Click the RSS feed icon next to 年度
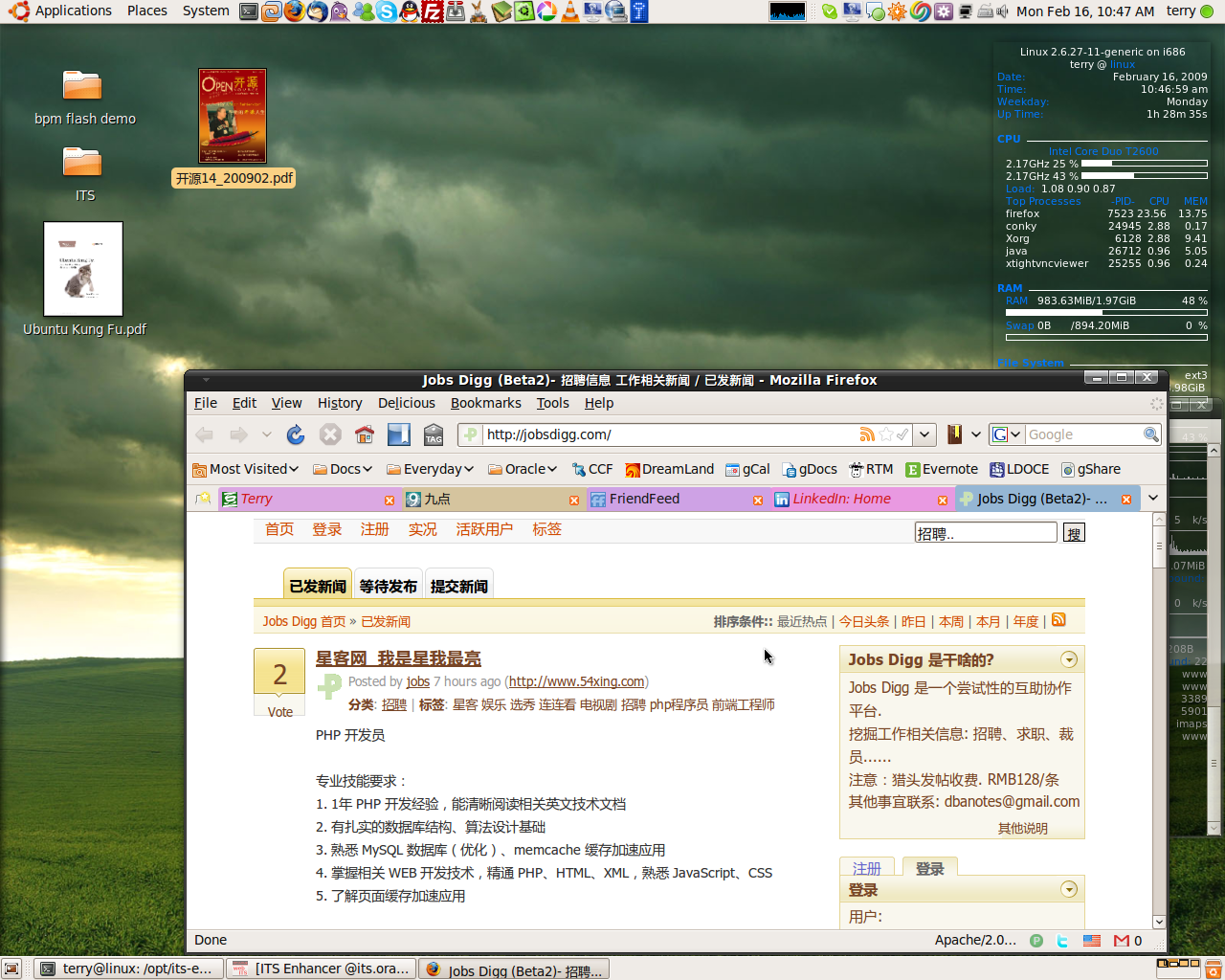1225x980 pixels. click(x=1058, y=620)
